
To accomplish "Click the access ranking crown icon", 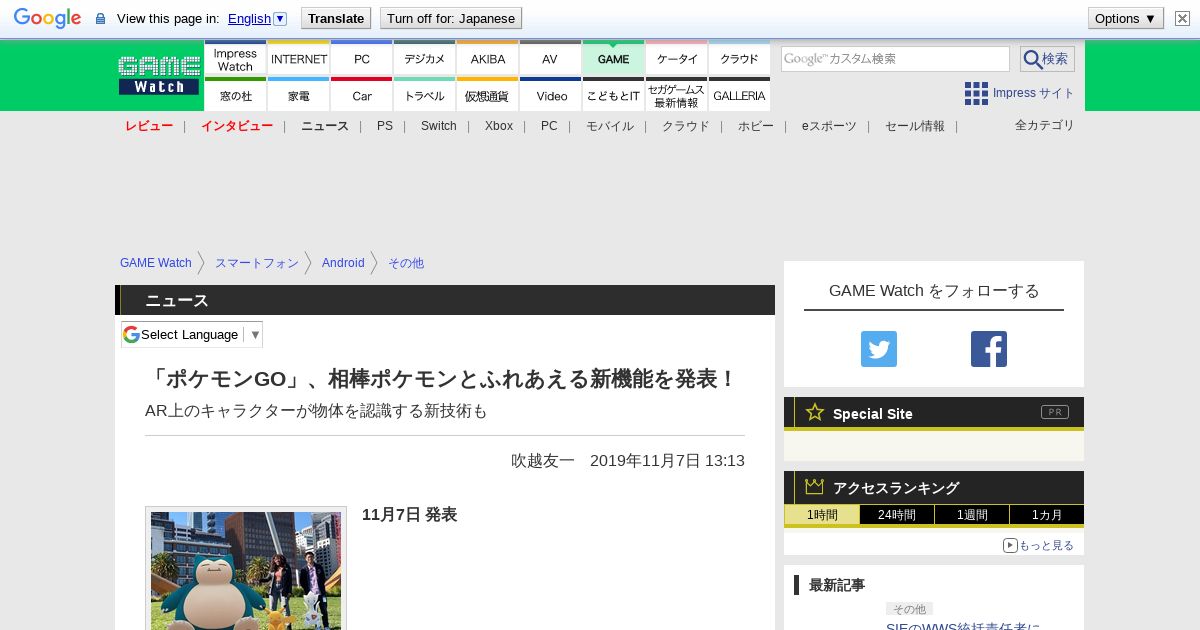I will click(815, 486).
